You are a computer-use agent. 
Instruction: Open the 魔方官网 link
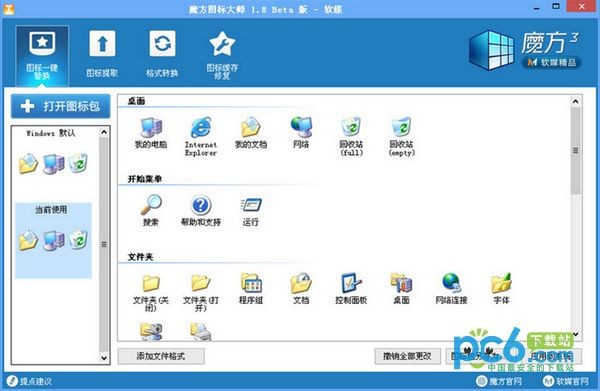pos(499,381)
